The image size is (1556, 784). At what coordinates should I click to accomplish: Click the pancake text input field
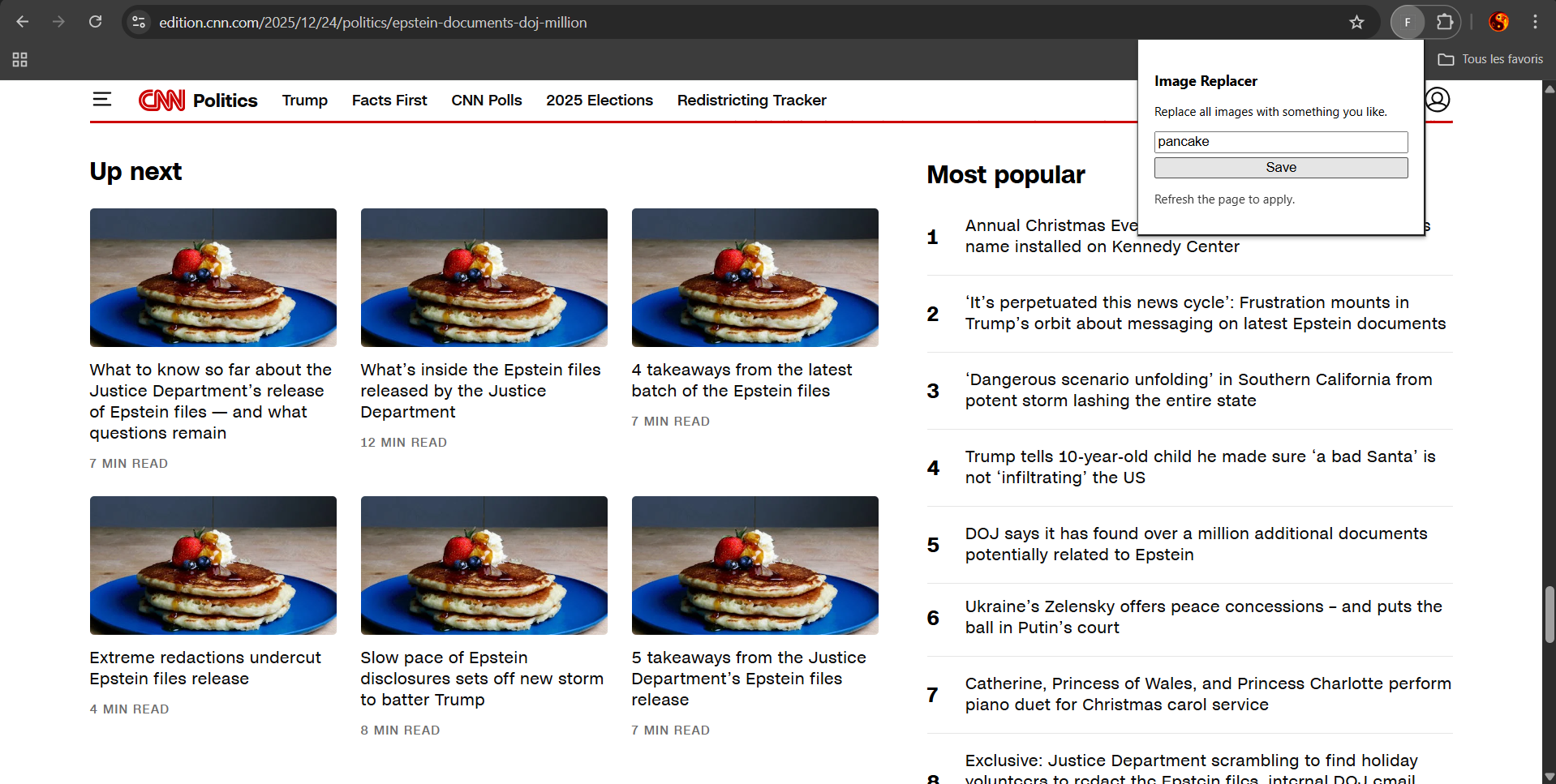tap(1280, 142)
